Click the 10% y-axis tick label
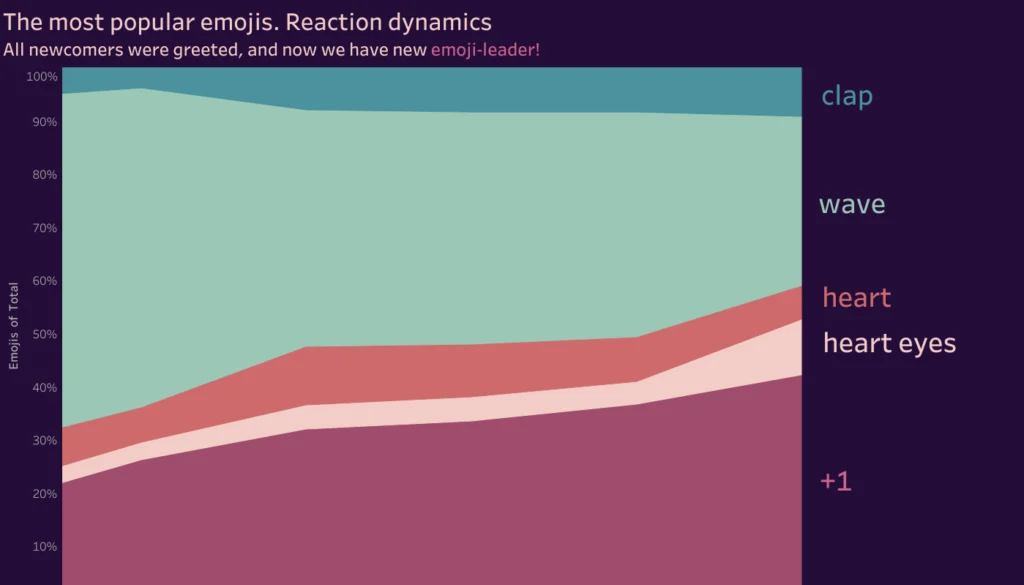 [45, 547]
